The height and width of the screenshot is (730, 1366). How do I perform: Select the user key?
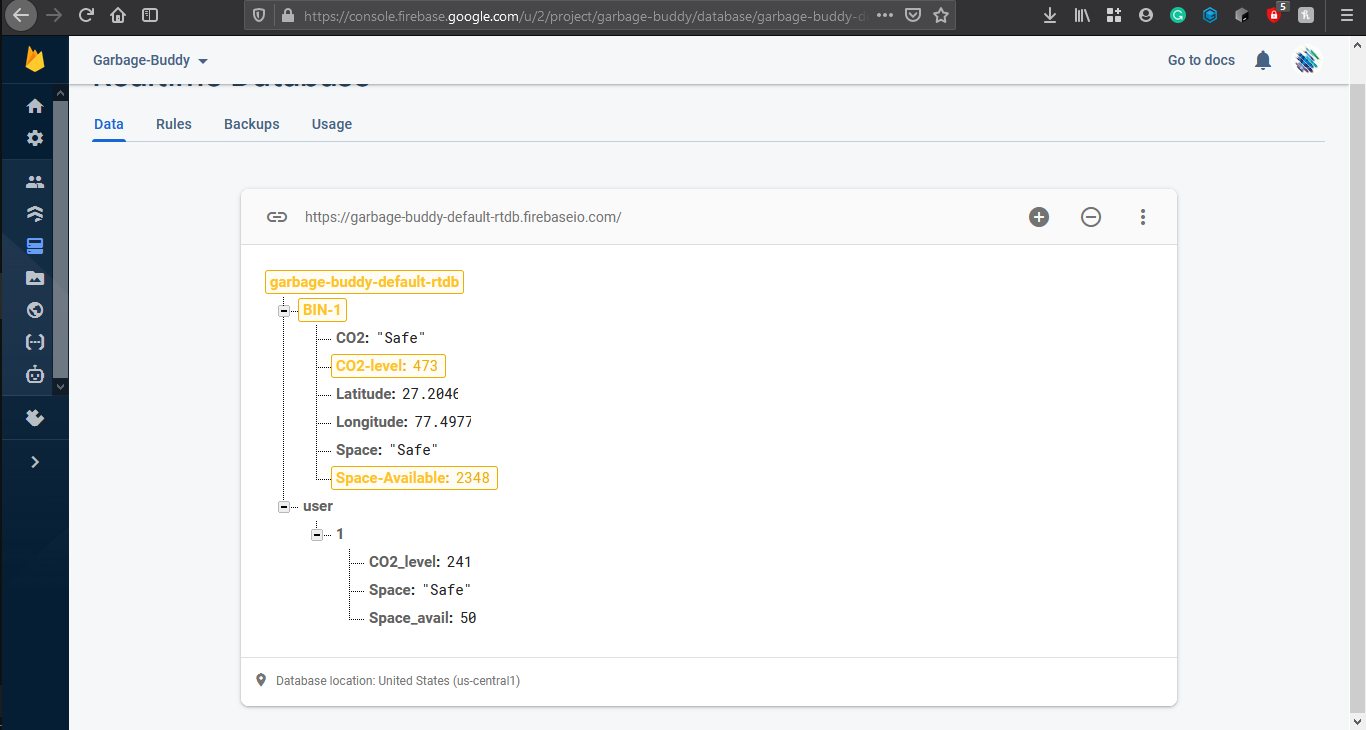point(318,506)
